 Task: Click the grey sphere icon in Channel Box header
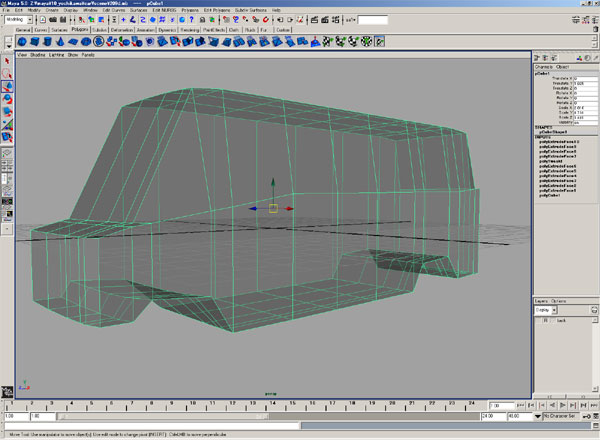tap(588, 58)
